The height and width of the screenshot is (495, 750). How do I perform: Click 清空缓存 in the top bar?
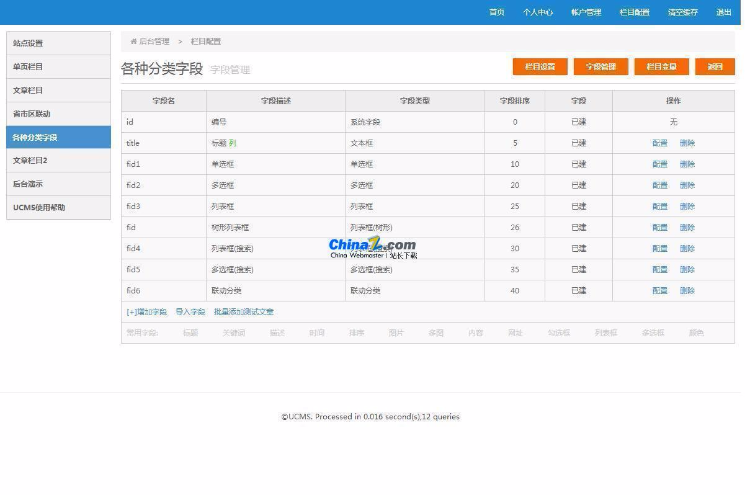pos(683,12)
